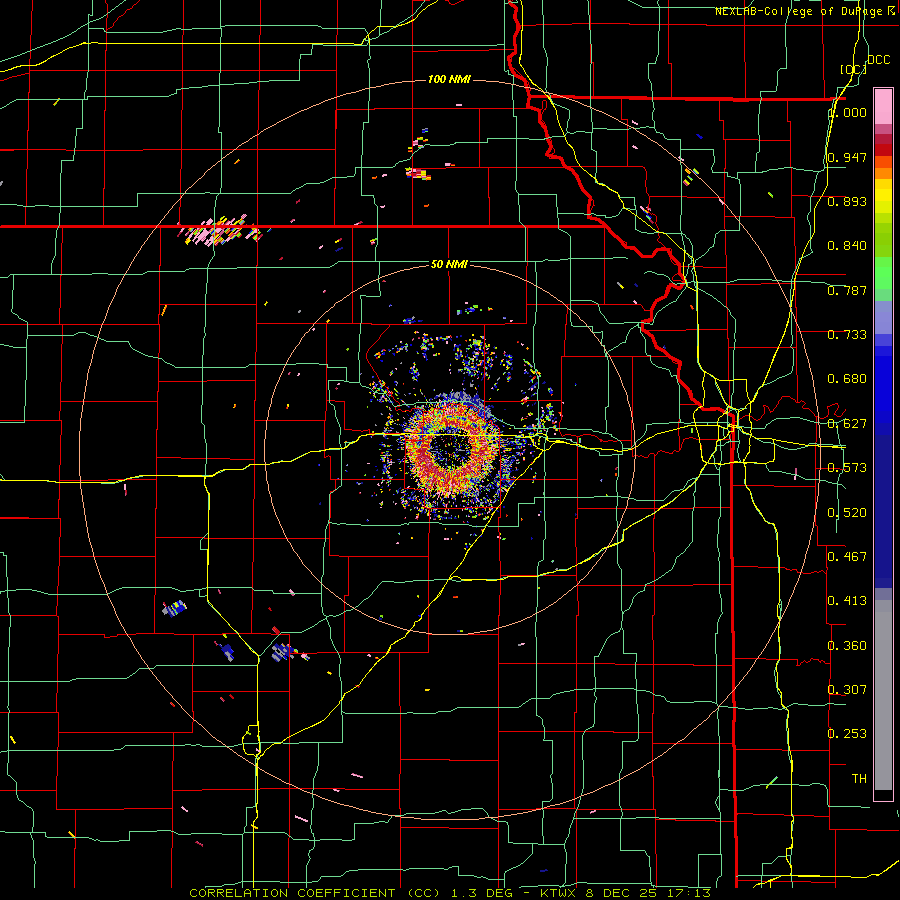Select the 50 NMI range ring label
Image resolution: width=900 pixels, height=900 pixels.
pos(449,264)
